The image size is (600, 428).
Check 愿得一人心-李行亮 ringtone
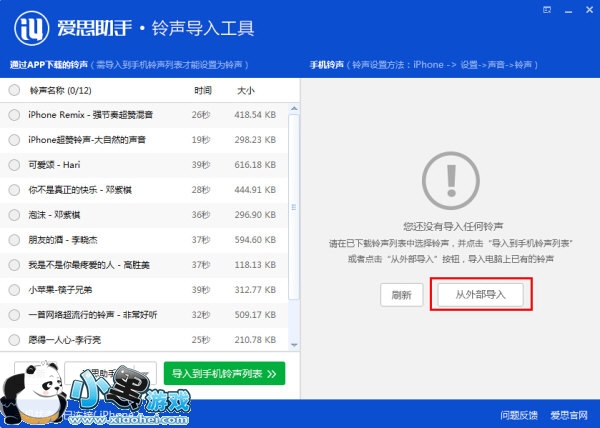coord(14,340)
